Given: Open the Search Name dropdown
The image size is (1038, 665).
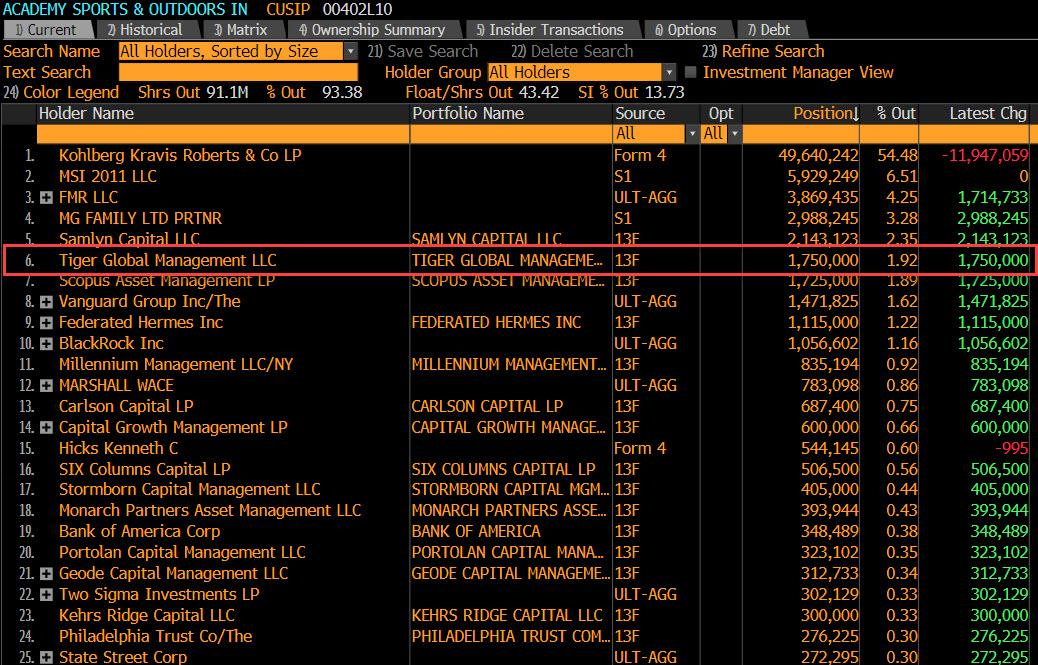Looking at the screenshot, I should pos(351,52).
